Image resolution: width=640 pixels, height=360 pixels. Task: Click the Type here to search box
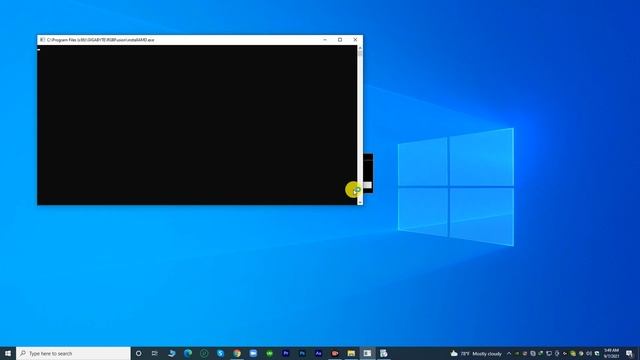click(x=73, y=353)
